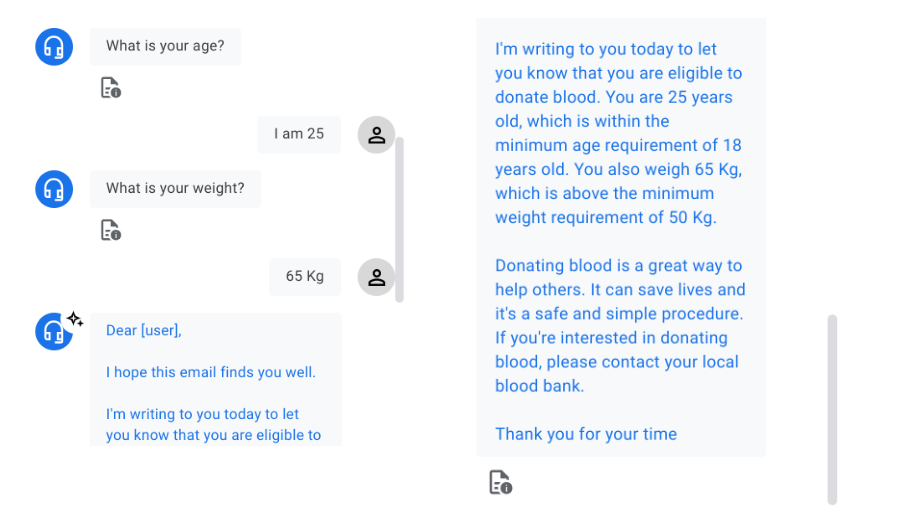Click "I hope this email finds you well." text
This screenshot has width=902, height=528.
211,372
